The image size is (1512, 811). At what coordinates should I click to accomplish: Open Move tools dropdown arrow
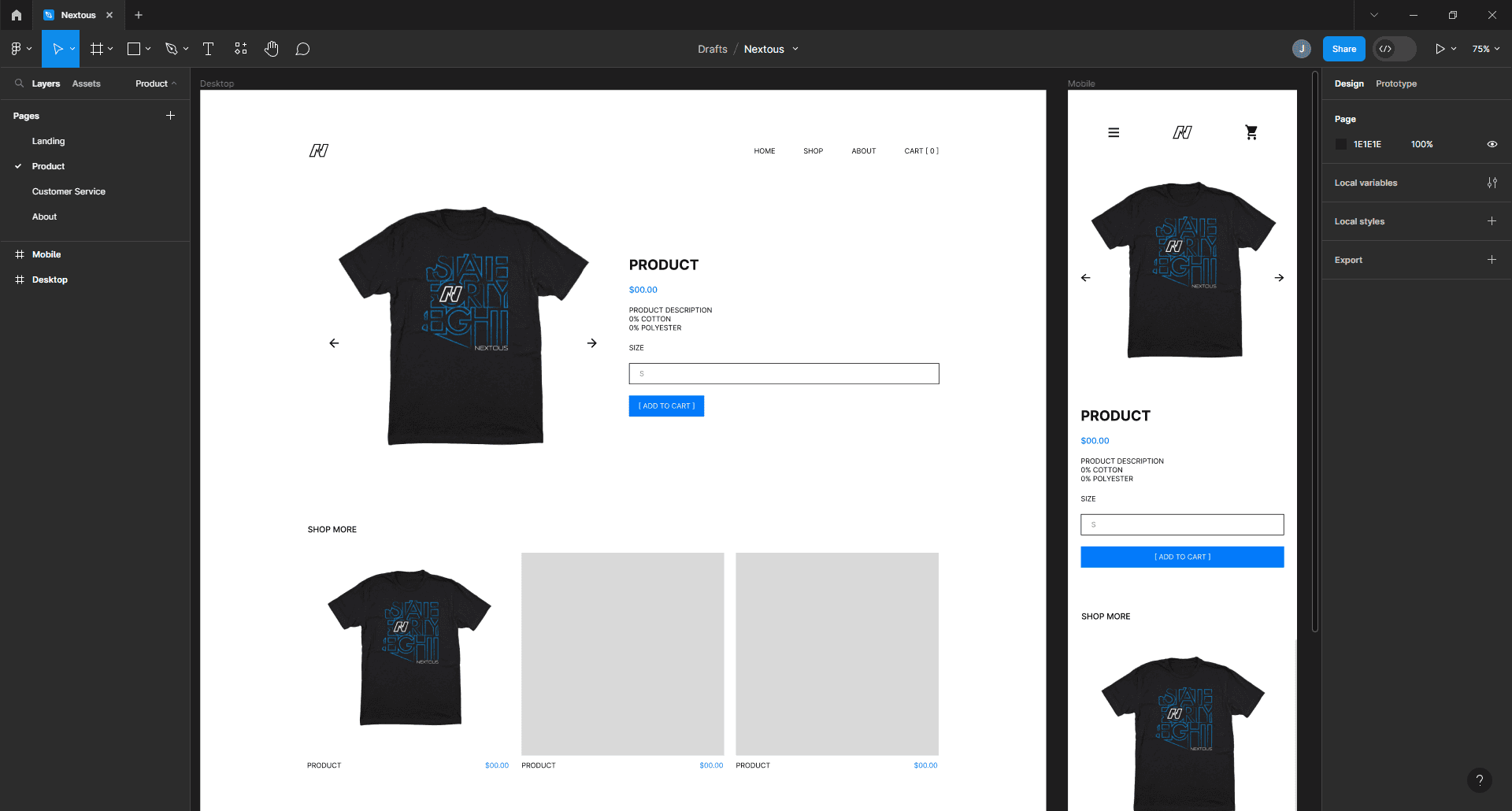[x=72, y=49]
